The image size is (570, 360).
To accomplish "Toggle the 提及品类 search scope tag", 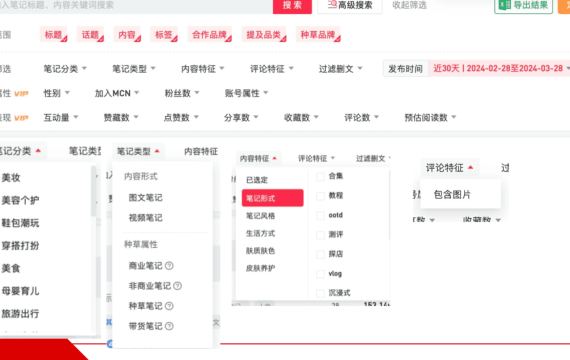I will point(264,35).
